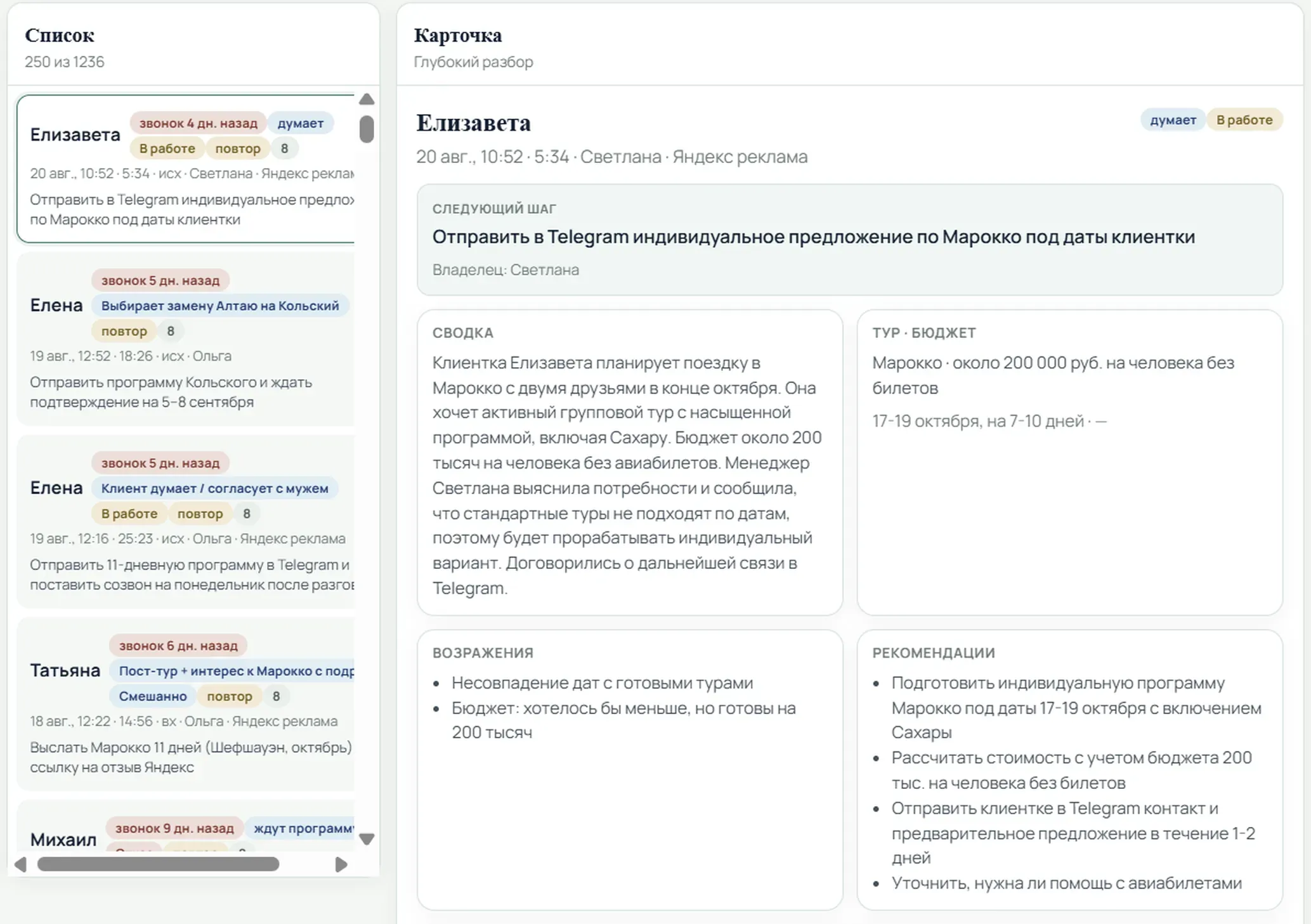1311x924 pixels.
Task: Open Елизавета call card in list
Action: pyautogui.click(x=186, y=169)
